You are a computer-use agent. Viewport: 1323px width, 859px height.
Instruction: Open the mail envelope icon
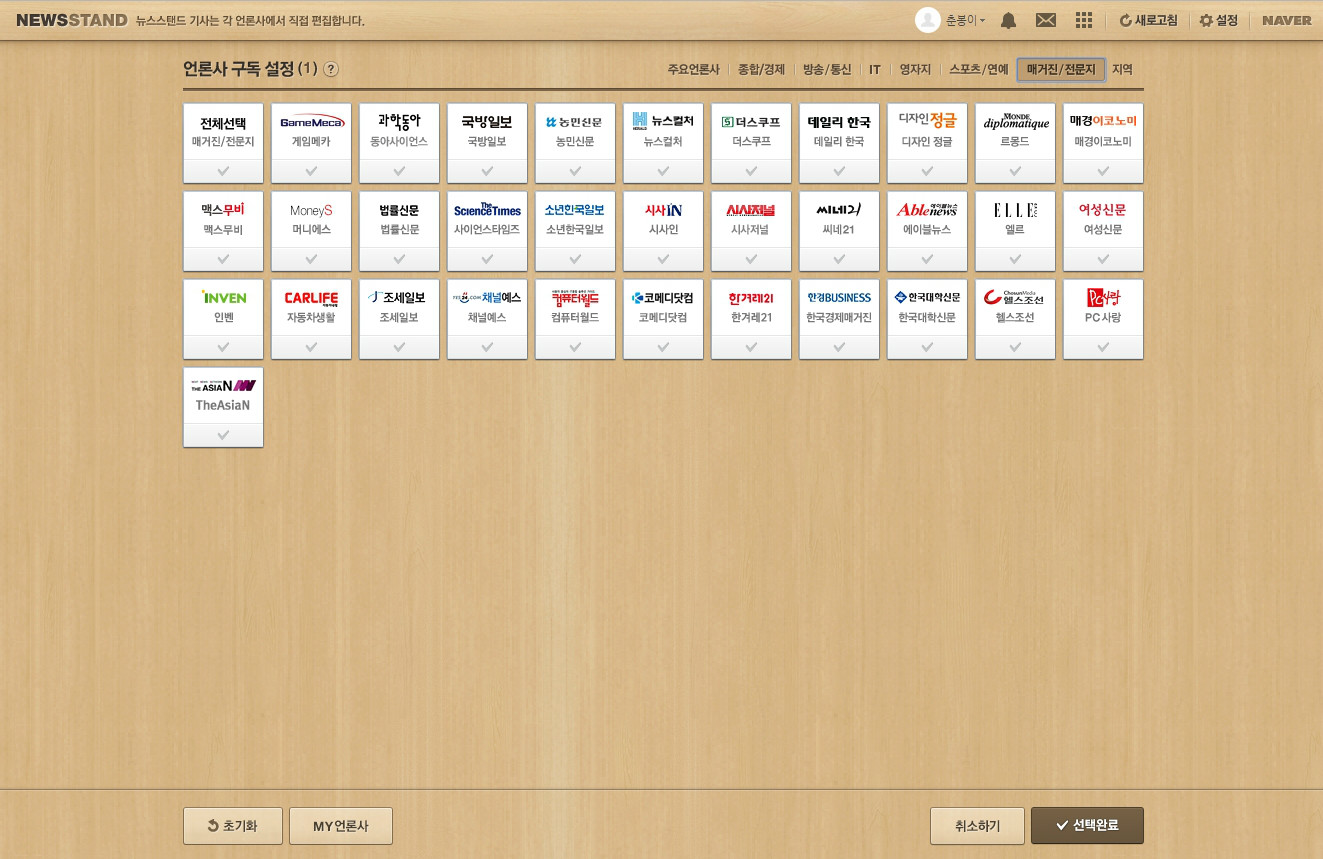click(1046, 20)
